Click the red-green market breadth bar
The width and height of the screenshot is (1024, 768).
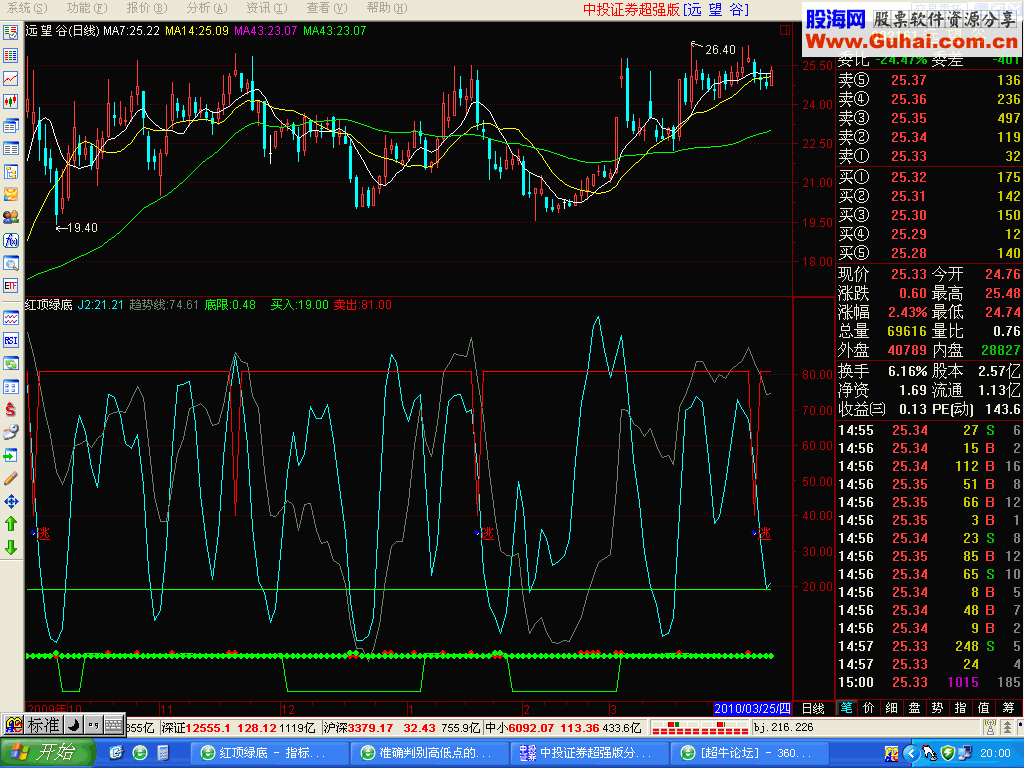point(699,728)
